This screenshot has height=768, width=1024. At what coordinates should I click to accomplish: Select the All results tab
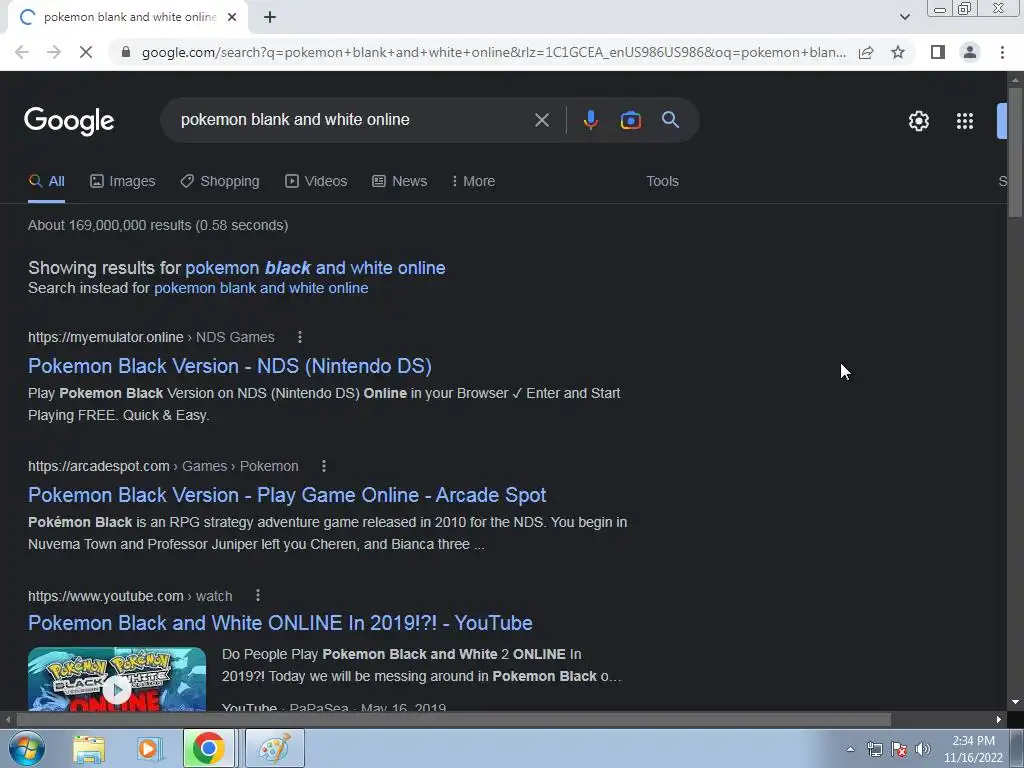46,182
